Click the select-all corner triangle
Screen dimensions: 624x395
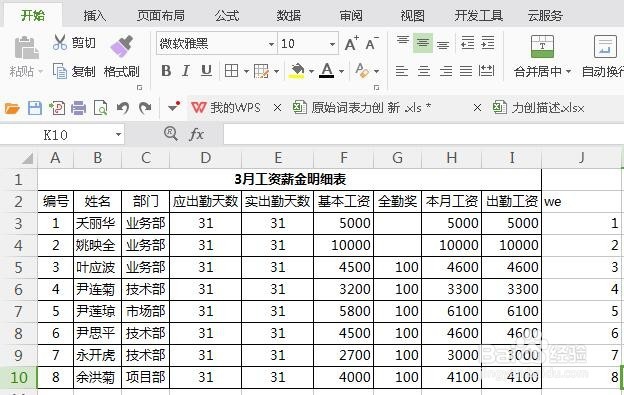[27, 159]
